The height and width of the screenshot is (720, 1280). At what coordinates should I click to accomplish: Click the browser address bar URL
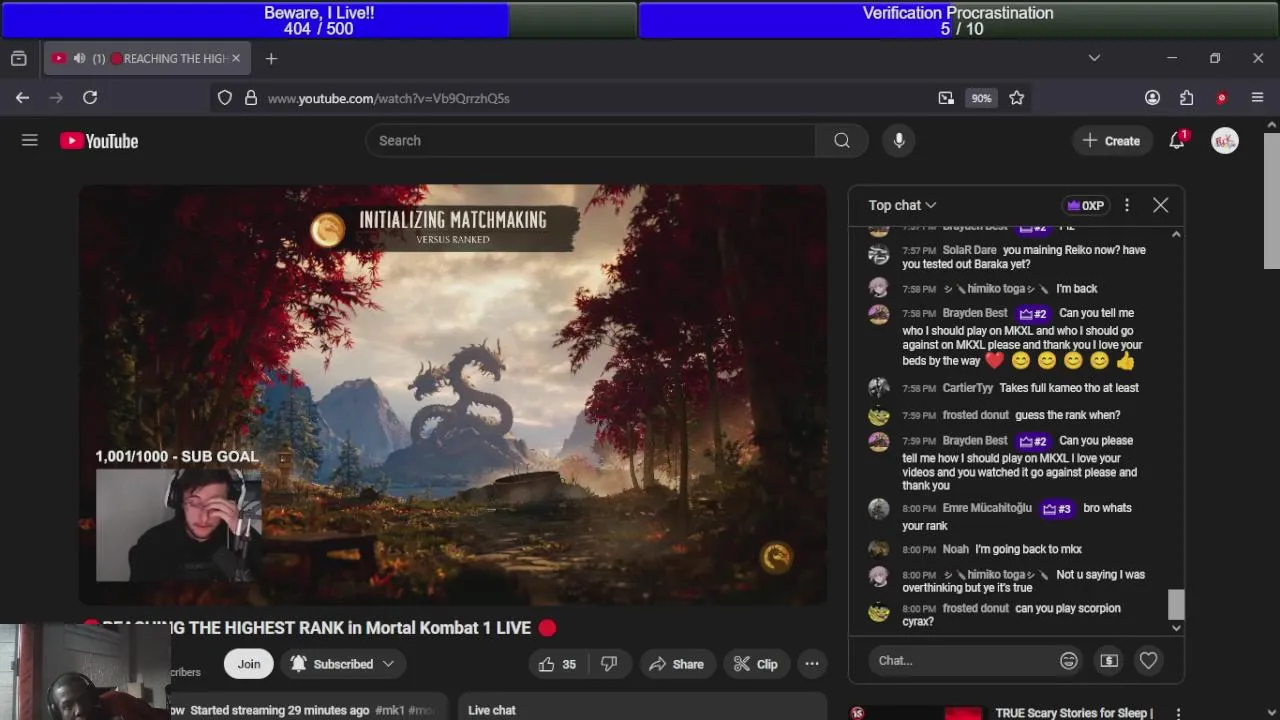(389, 98)
